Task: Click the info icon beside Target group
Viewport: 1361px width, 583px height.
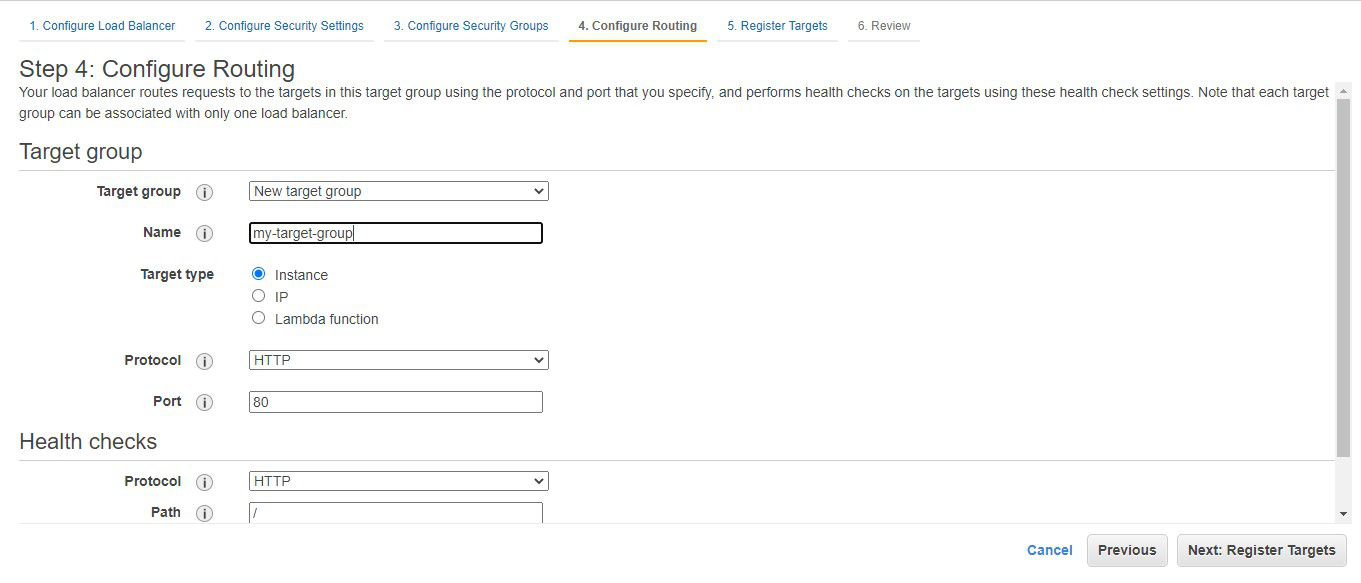Action: tap(204, 192)
